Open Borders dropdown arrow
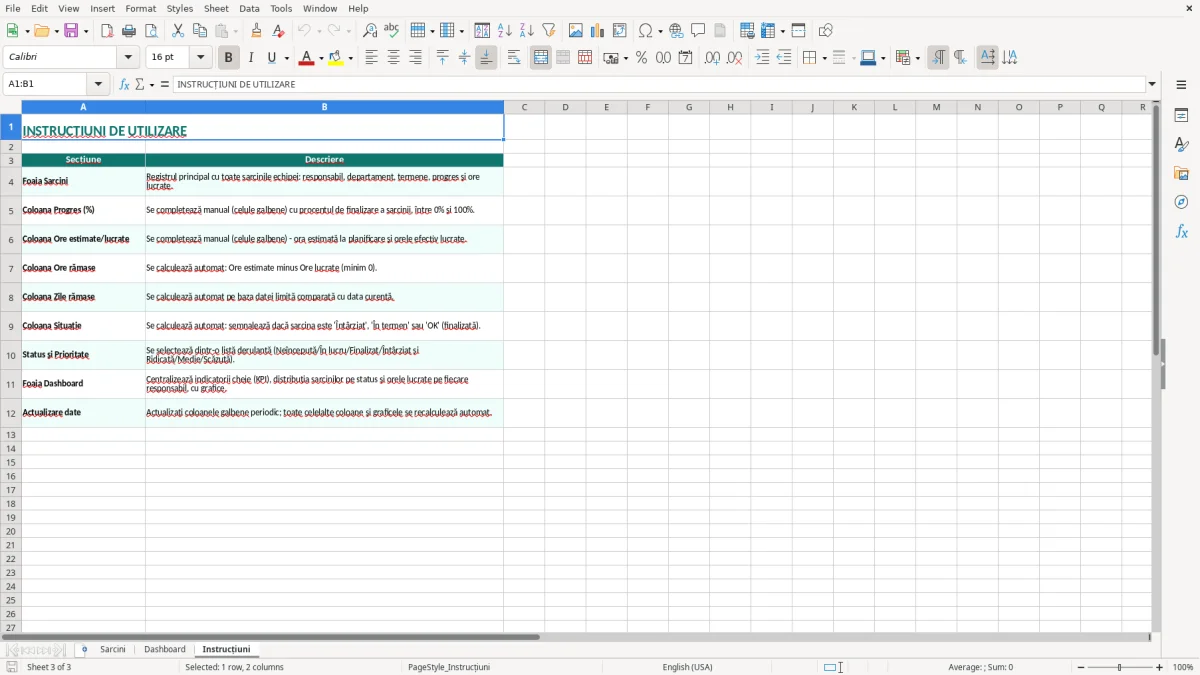Image resolution: width=1200 pixels, height=675 pixels. point(824,58)
